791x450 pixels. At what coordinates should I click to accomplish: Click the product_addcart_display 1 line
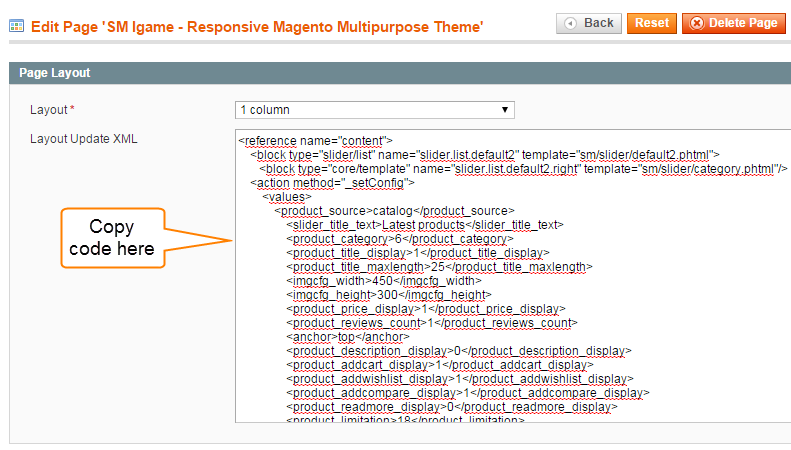pyautogui.click(x=439, y=365)
